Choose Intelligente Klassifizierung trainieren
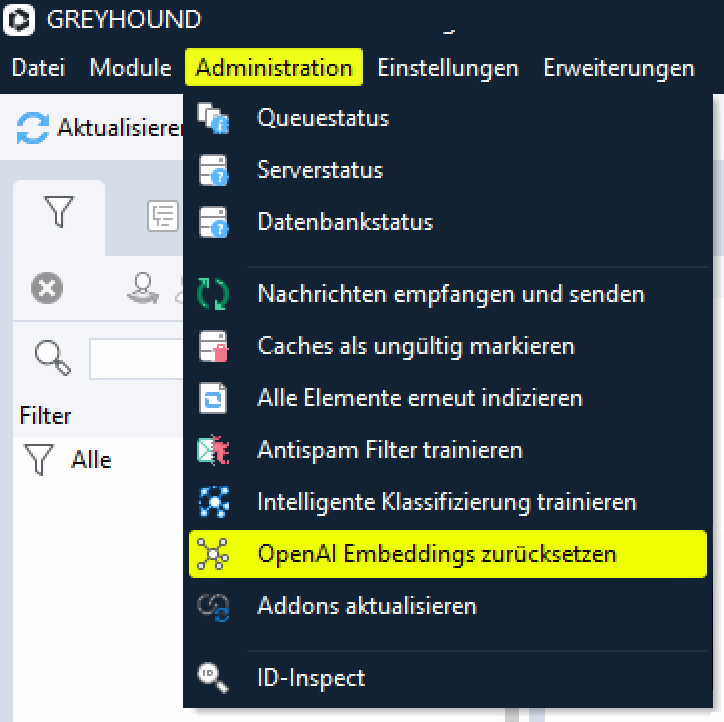Image resolution: width=724 pixels, height=722 pixels. tap(446, 502)
